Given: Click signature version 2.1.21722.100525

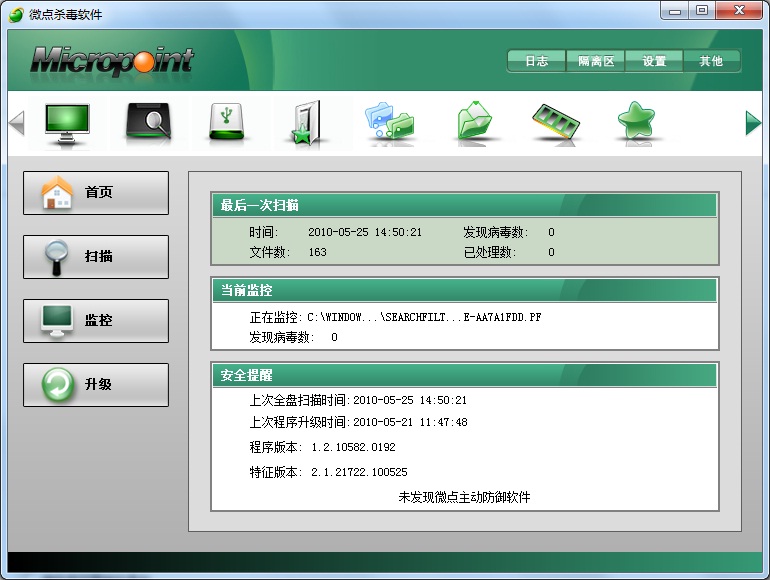Looking at the screenshot, I should (359, 472).
